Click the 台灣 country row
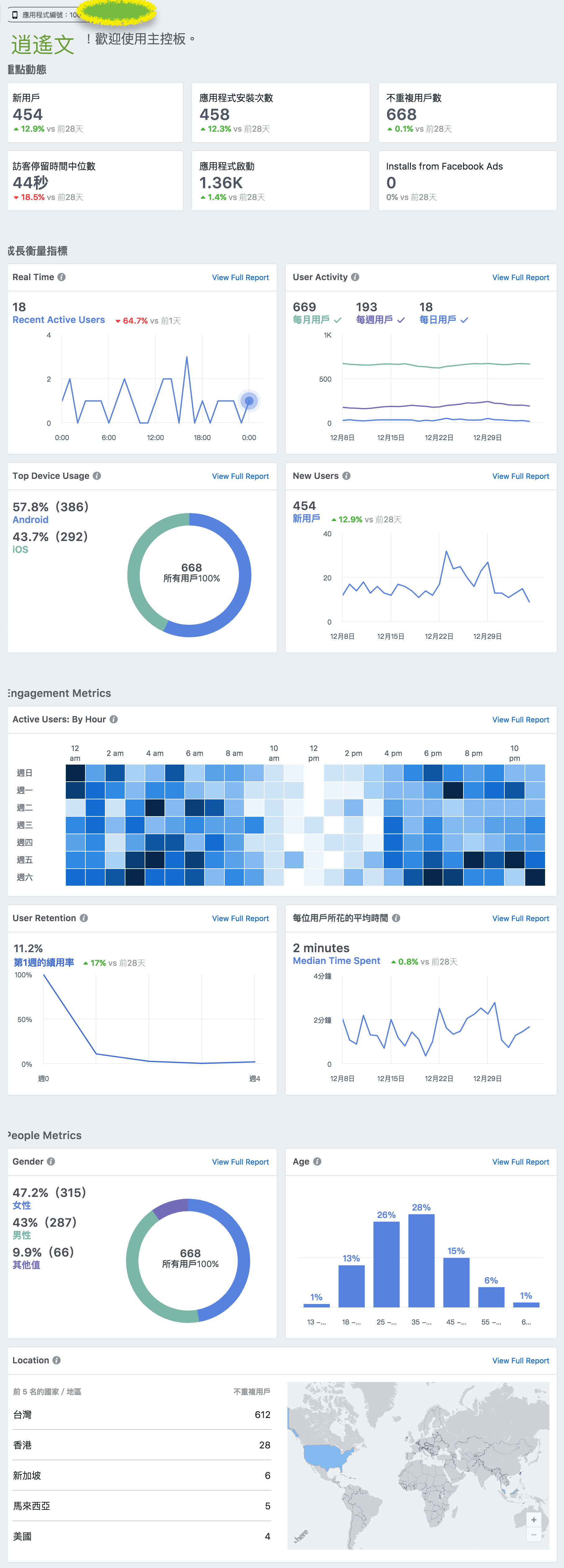This screenshot has height=1568, width=564. (x=142, y=1415)
